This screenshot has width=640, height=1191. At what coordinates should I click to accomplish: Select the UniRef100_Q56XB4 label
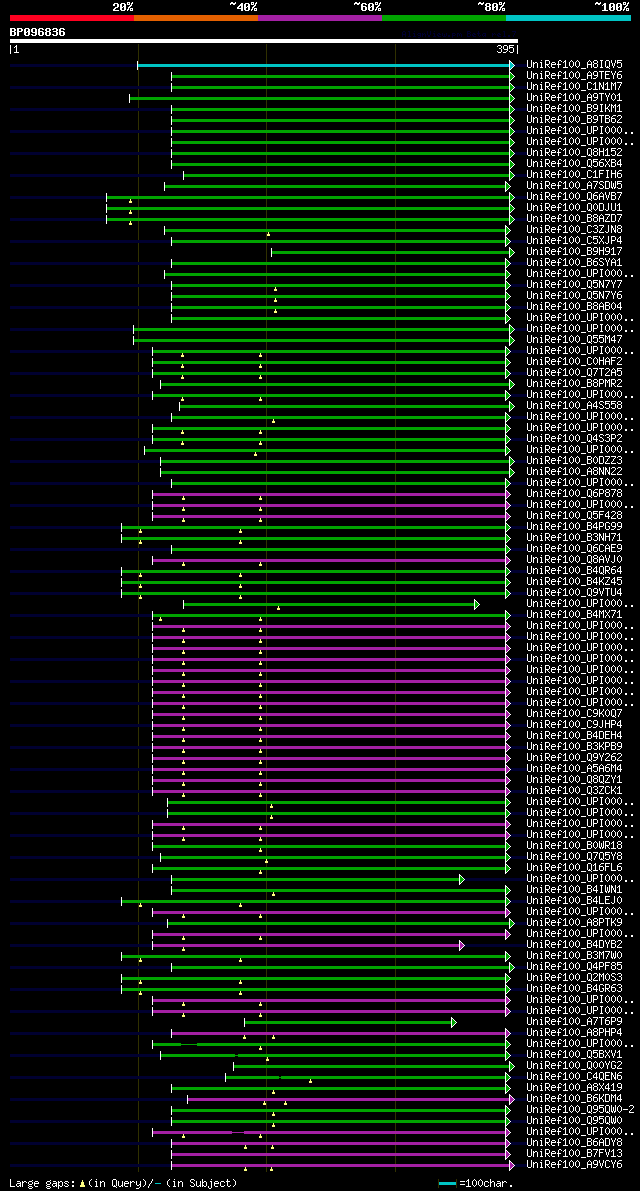point(574,164)
